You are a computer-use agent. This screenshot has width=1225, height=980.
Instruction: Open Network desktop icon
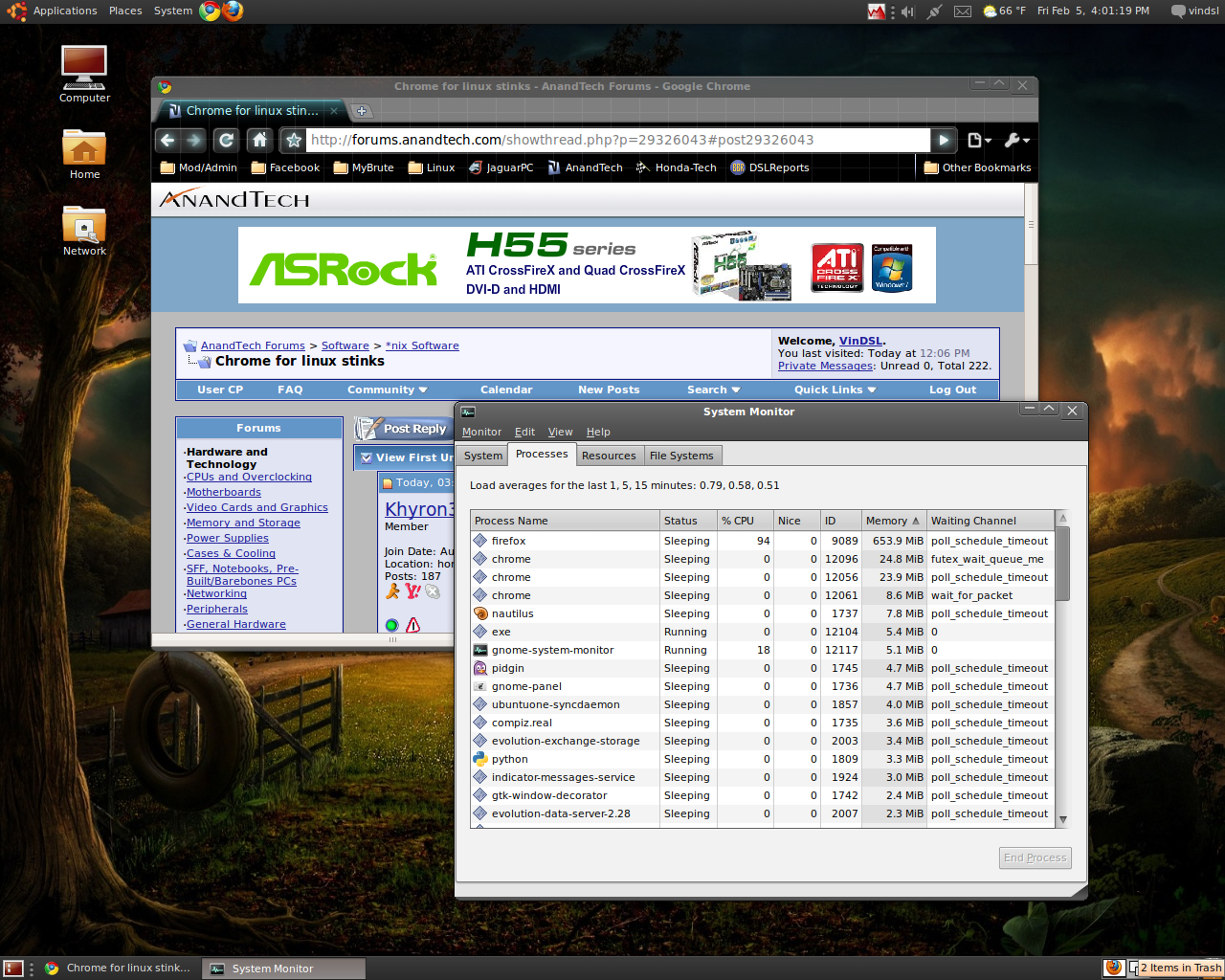pos(84,231)
